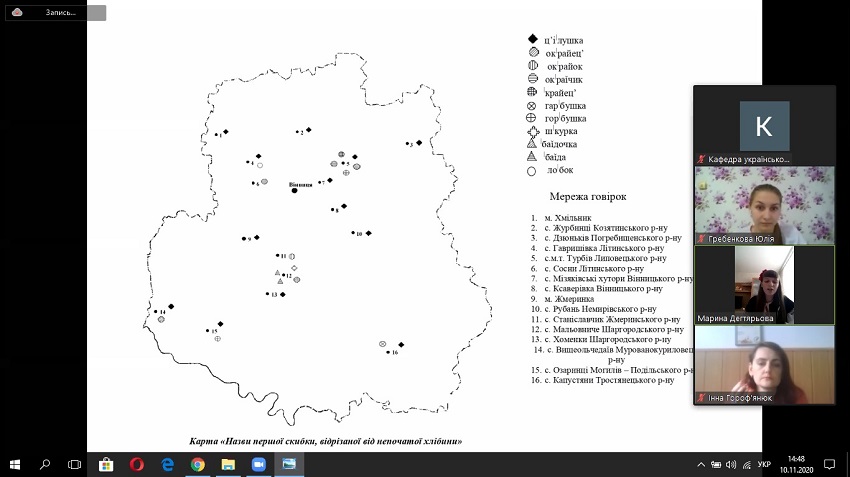850x477 pixels.
Task: Click list entry "с.м.т. Турбів Липовецького р-ну"
Action: 606,258
